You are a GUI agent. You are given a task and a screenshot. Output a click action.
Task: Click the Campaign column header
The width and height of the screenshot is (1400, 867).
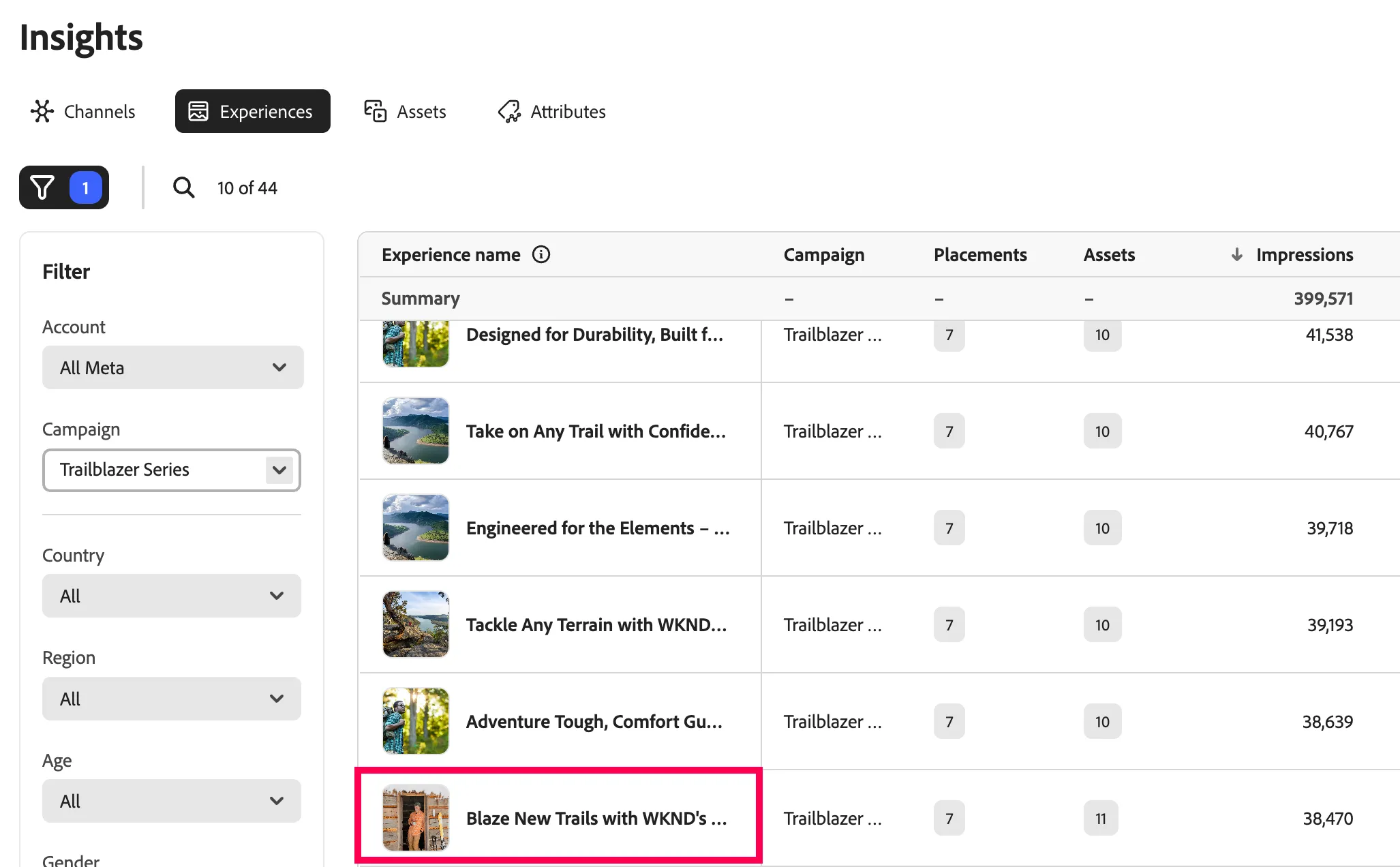(x=823, y=254)
